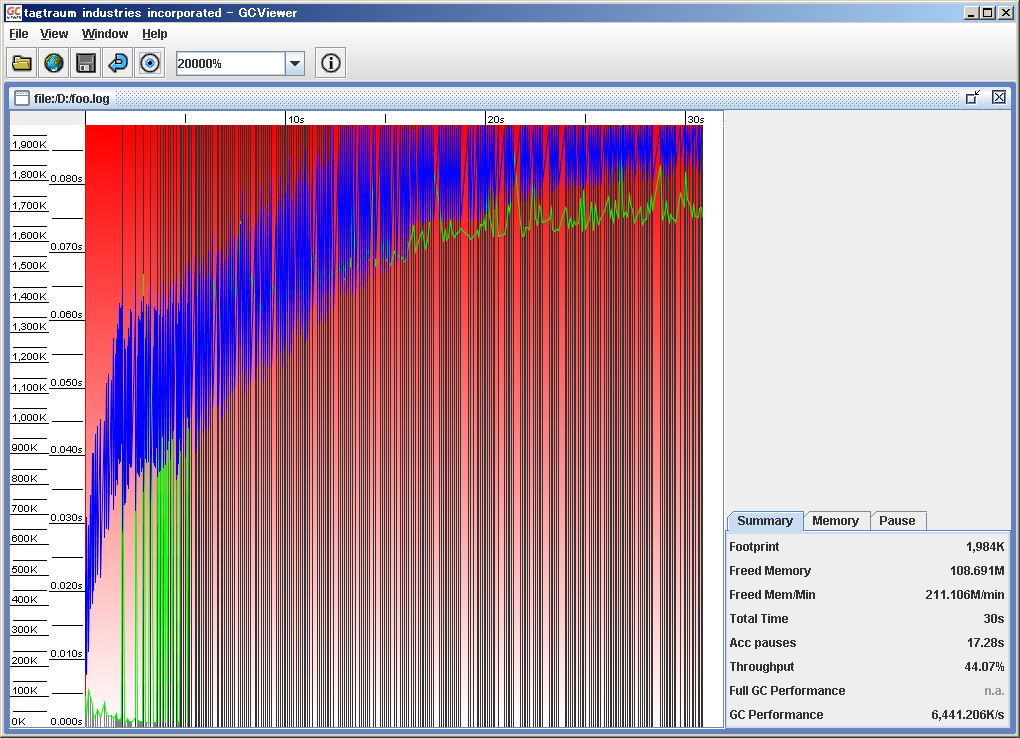Click the 10s marker on the time ruler

pyautogui.click(x=296, y=119)
